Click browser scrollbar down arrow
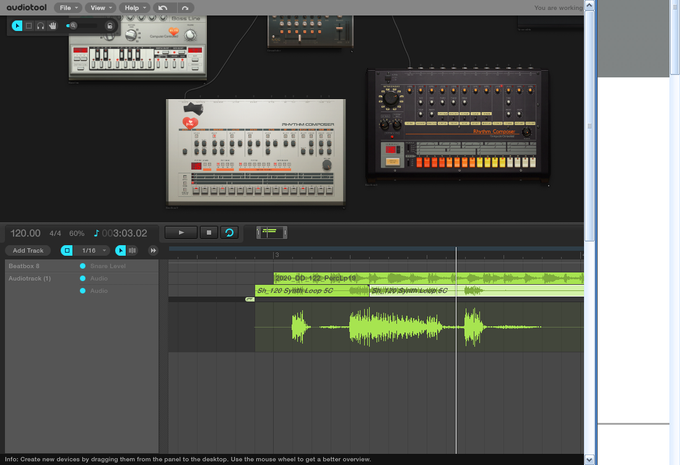This screenshot has height=465, width=680. [x=589, y=460]
